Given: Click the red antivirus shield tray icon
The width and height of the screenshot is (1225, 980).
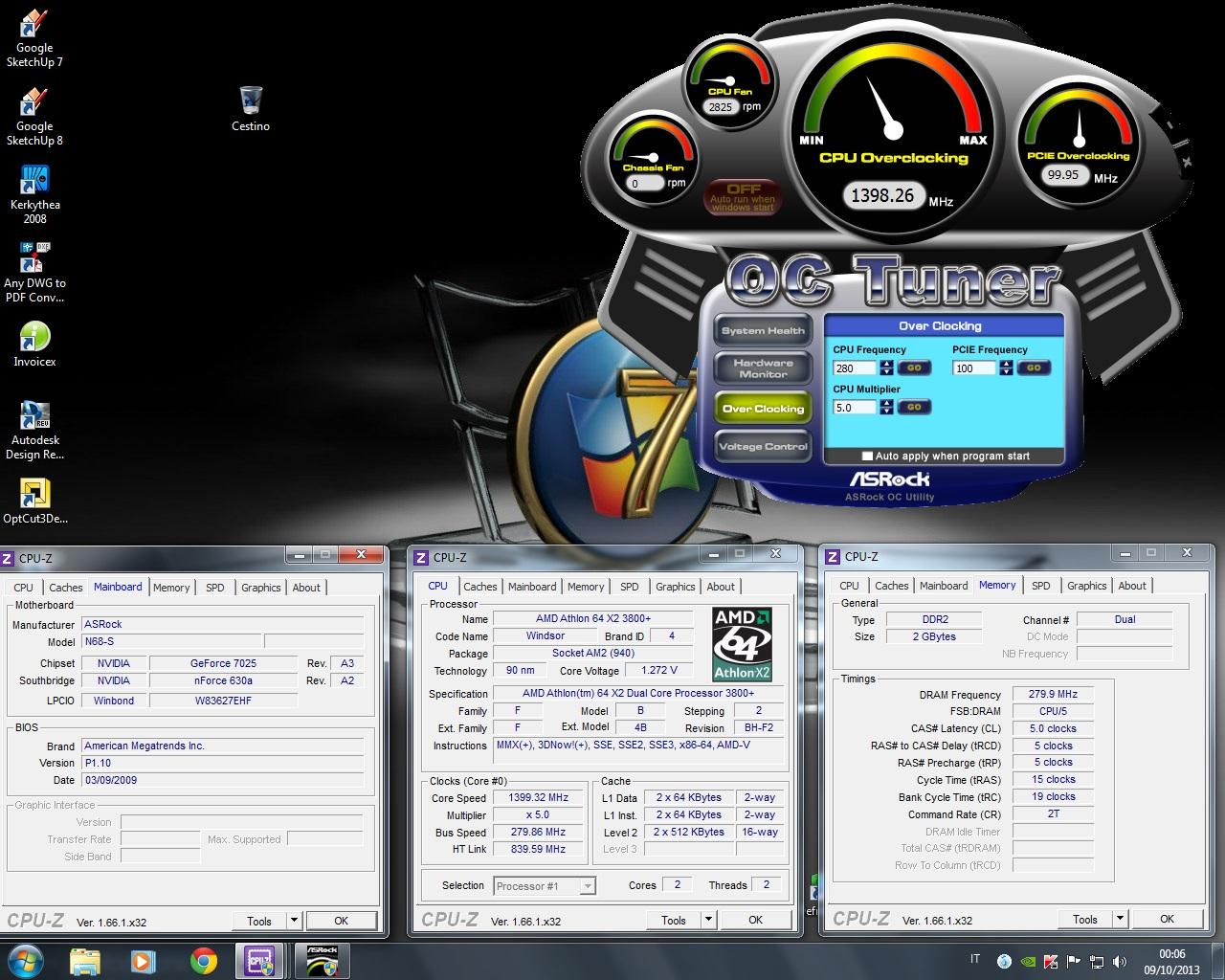Looking at the screenshot, I should pyautogui.click(x=1050, y=961).
